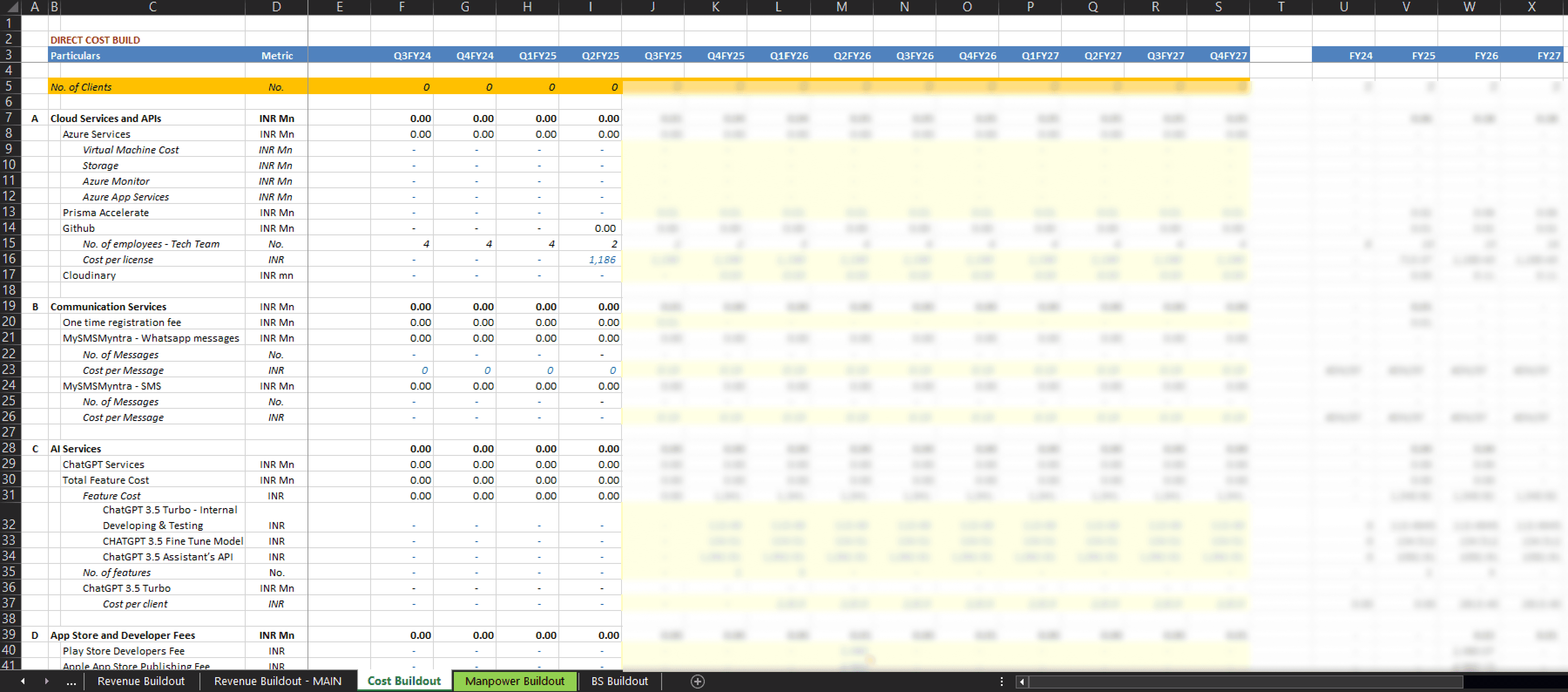
Task: Open the BS Buildout sheet tab
Action: [619, 681]
